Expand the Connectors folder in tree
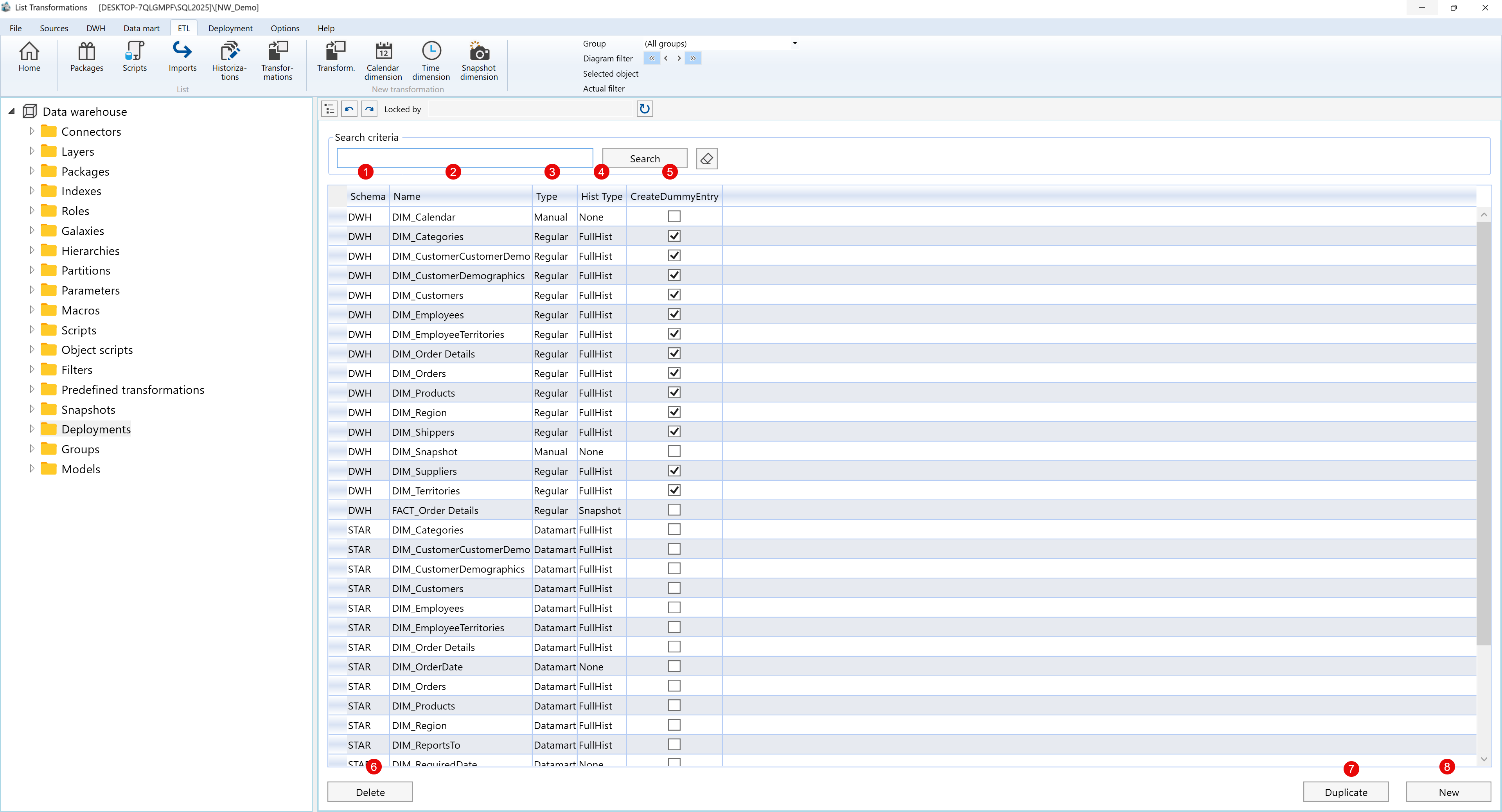Image resolution: width=1502 pixels, height=812 pixels. [31, 131]
